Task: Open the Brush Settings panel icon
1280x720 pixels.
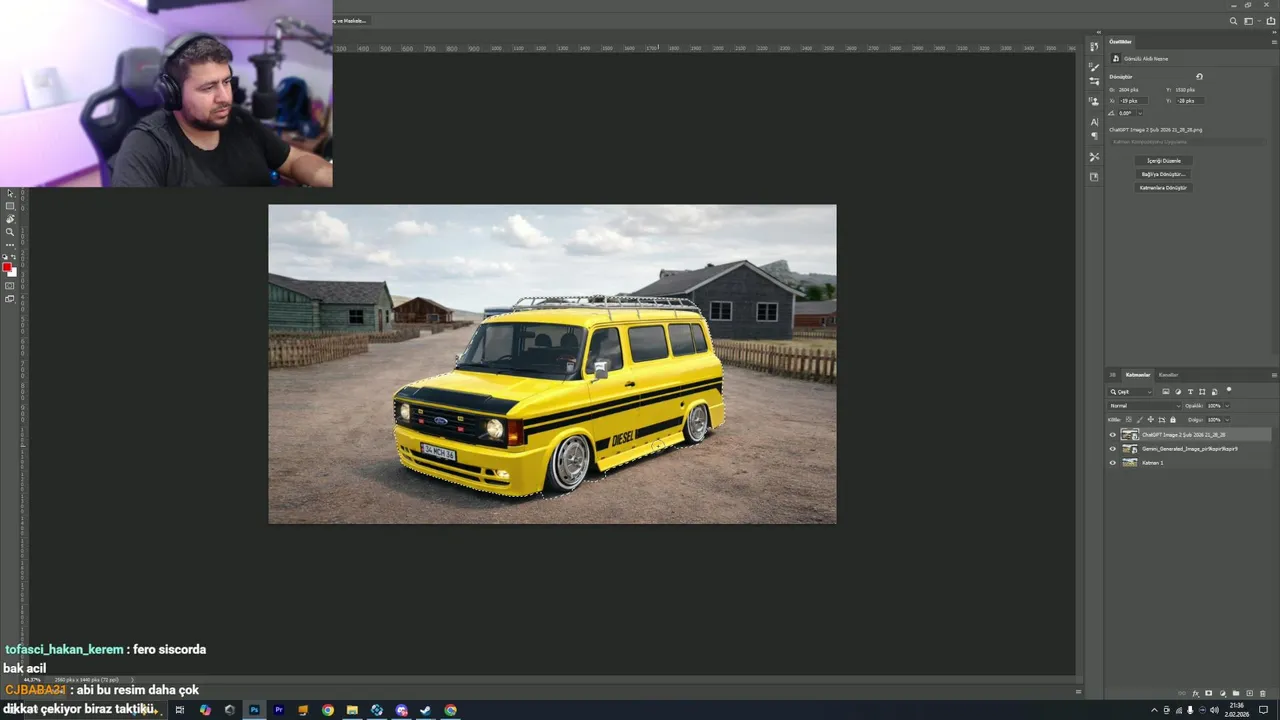Action: tap(1094, 80)
